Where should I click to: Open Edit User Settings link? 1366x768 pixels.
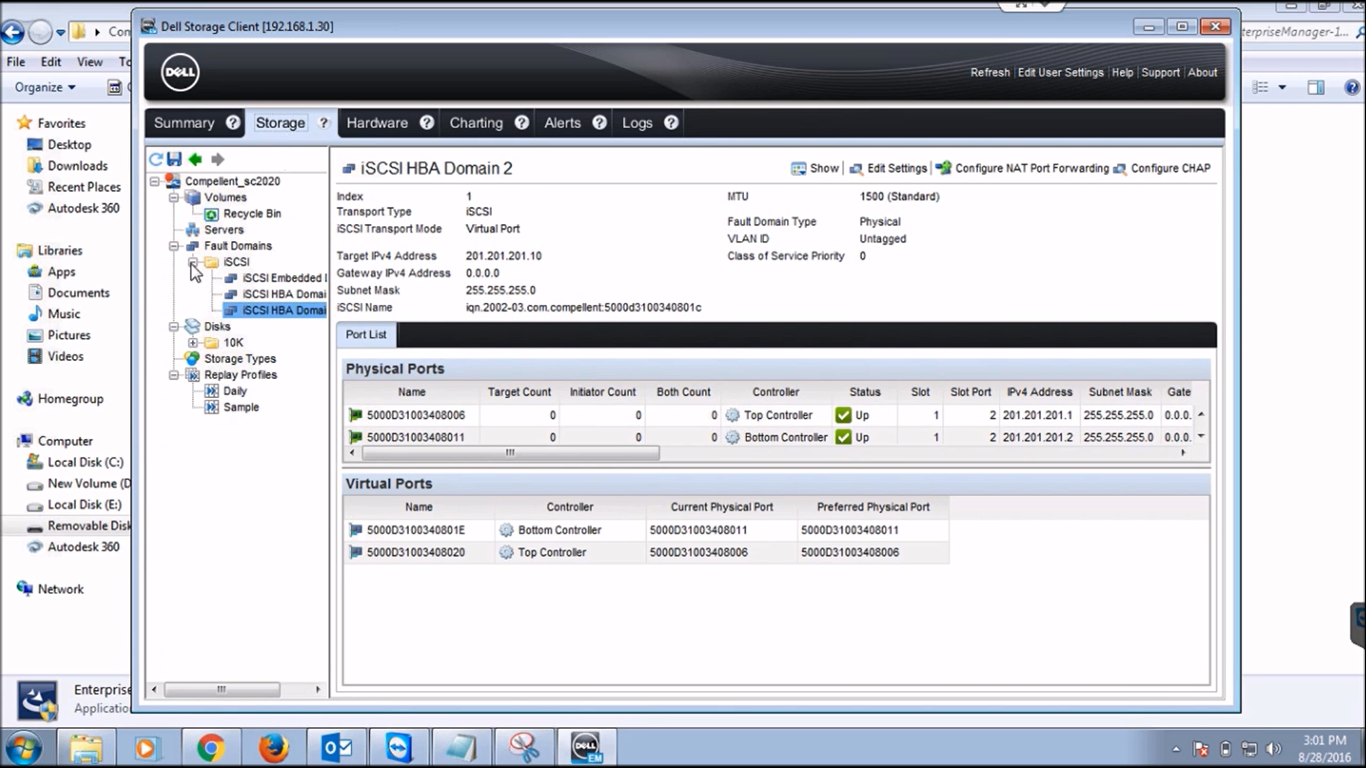pos(1062,72)
